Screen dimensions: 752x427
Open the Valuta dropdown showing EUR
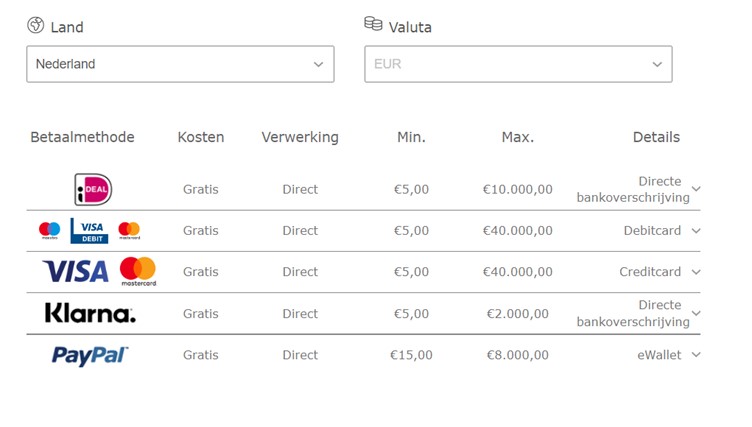coord(518,64)
